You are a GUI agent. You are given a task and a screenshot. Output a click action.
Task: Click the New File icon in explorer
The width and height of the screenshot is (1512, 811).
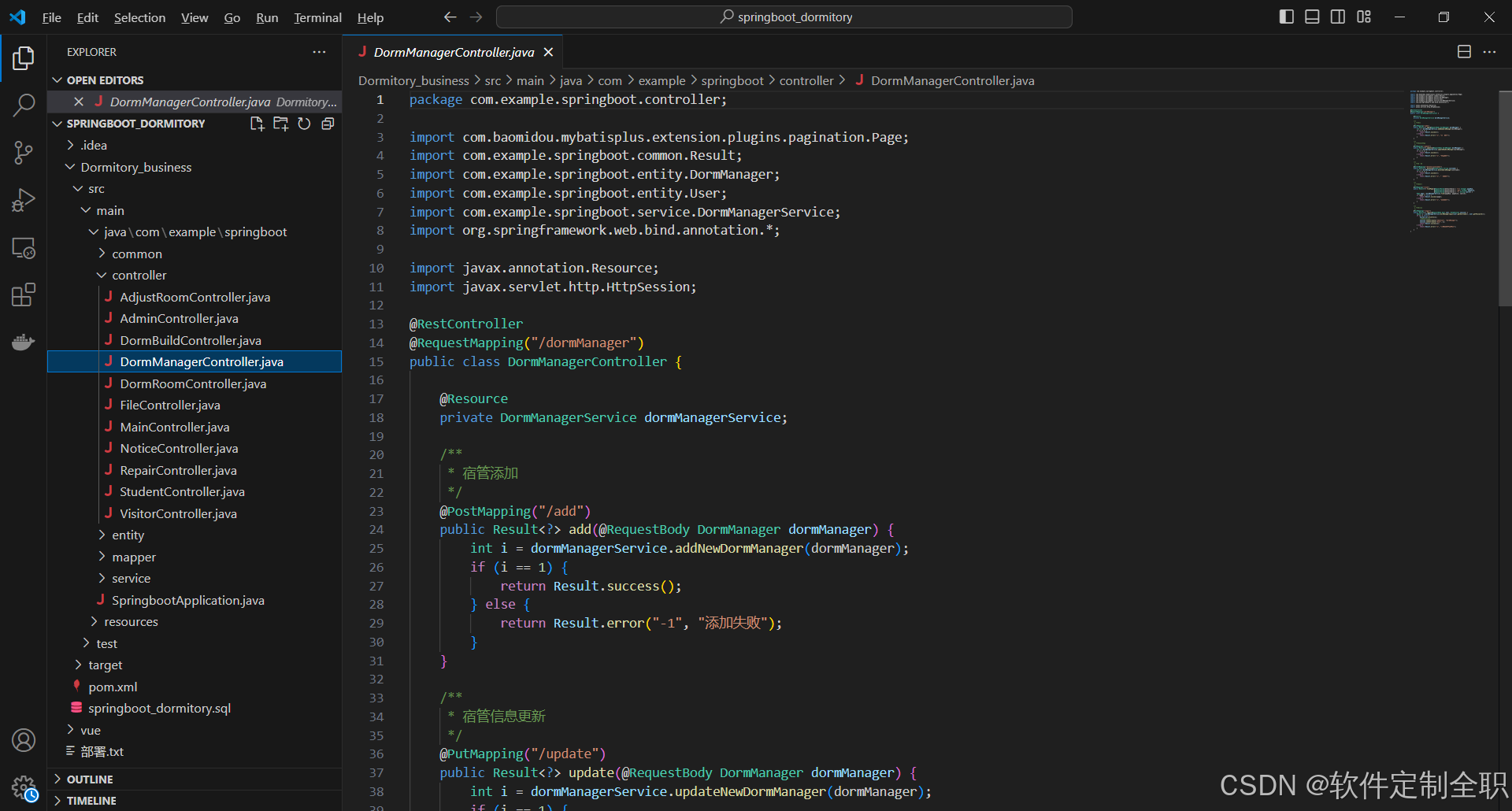pos(257,124)
